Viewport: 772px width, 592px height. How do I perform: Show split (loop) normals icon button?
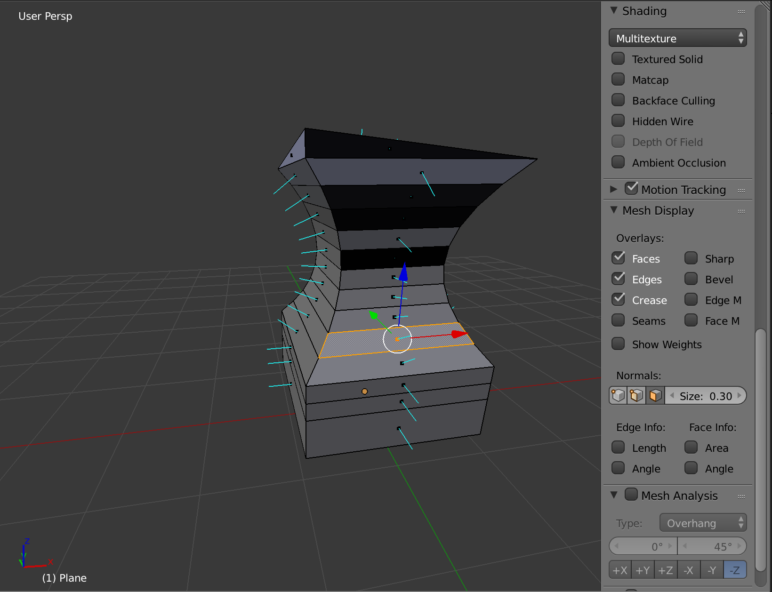(x=636, y=396)
